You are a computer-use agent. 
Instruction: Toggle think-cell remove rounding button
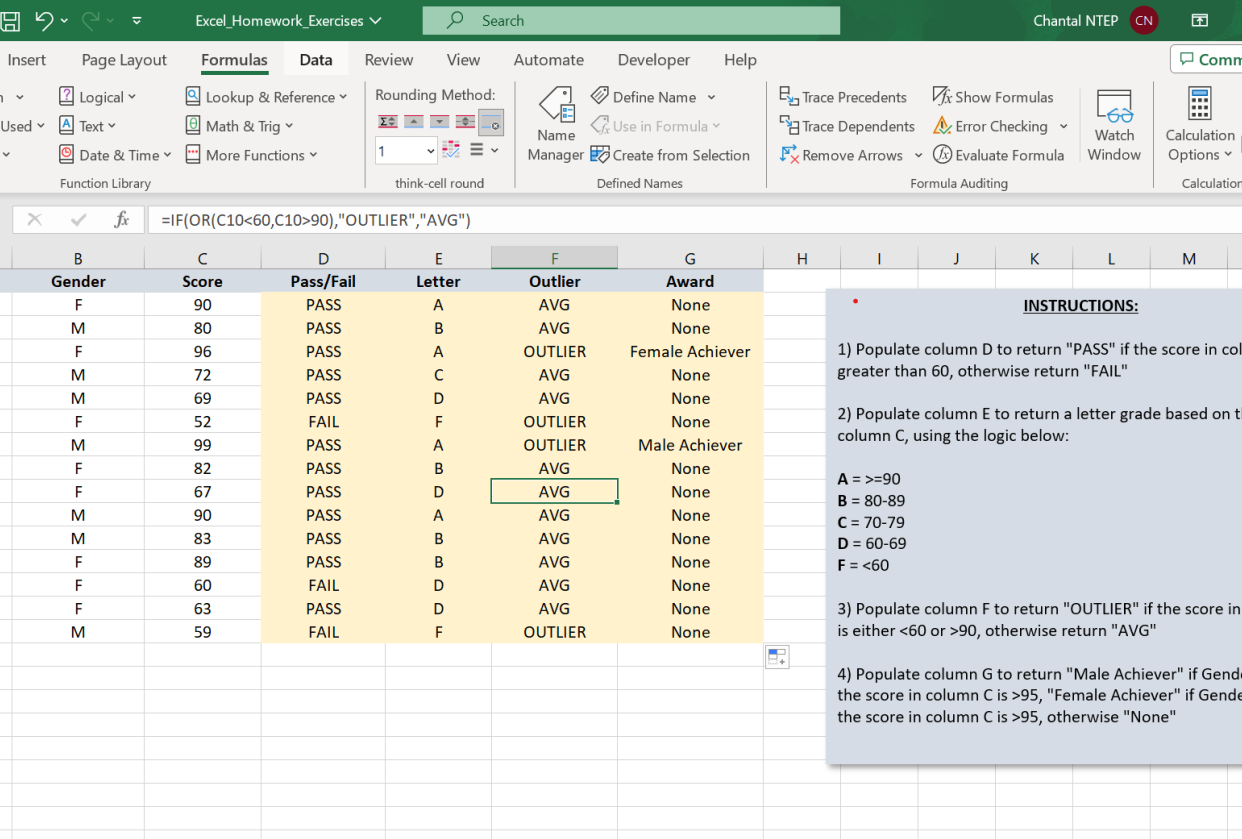click(491, 123)
